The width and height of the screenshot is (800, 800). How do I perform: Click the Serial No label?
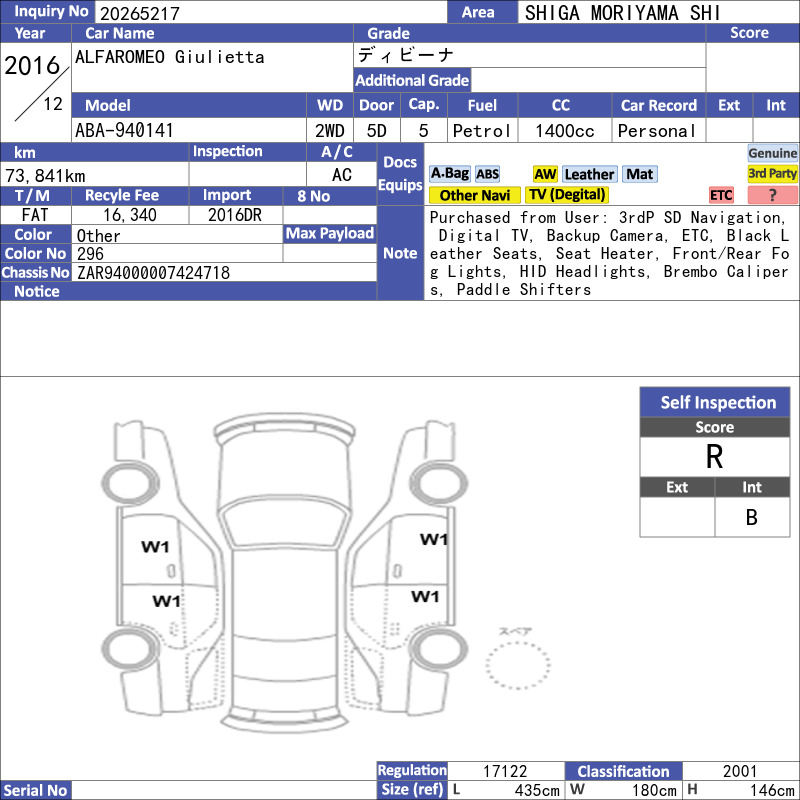(36, 790)
